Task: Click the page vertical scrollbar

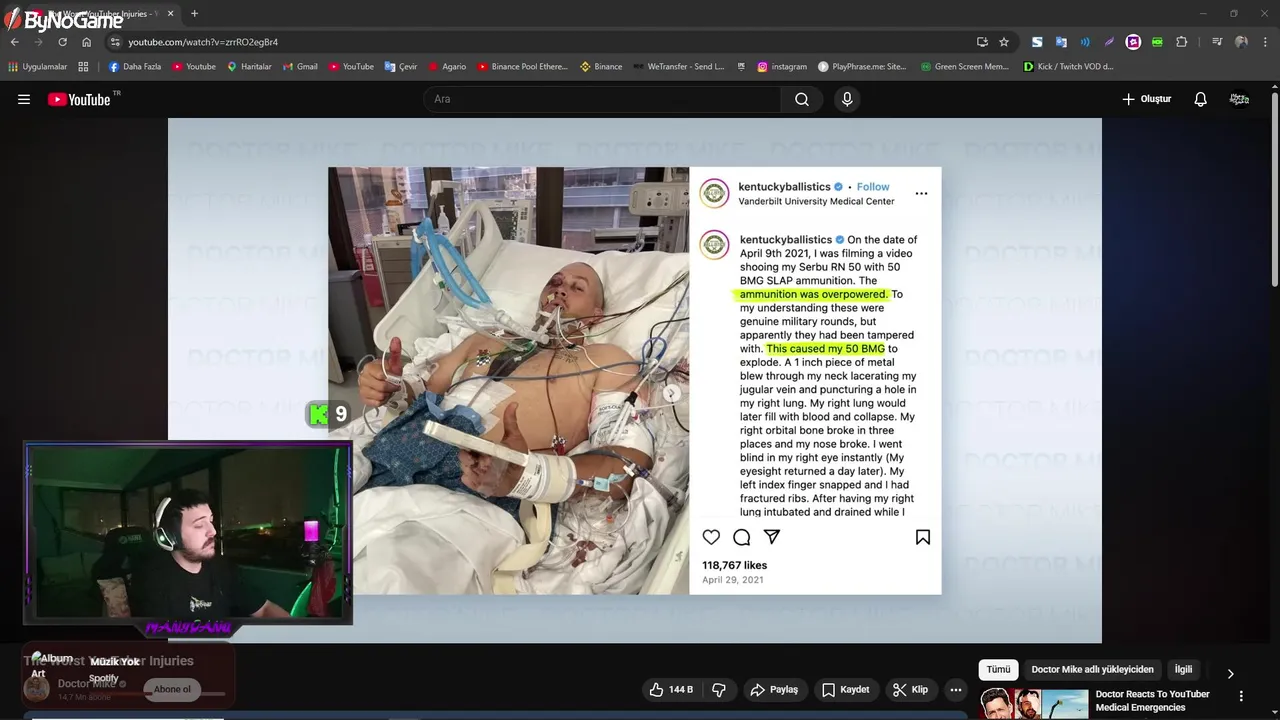Action: point(1275,190)
